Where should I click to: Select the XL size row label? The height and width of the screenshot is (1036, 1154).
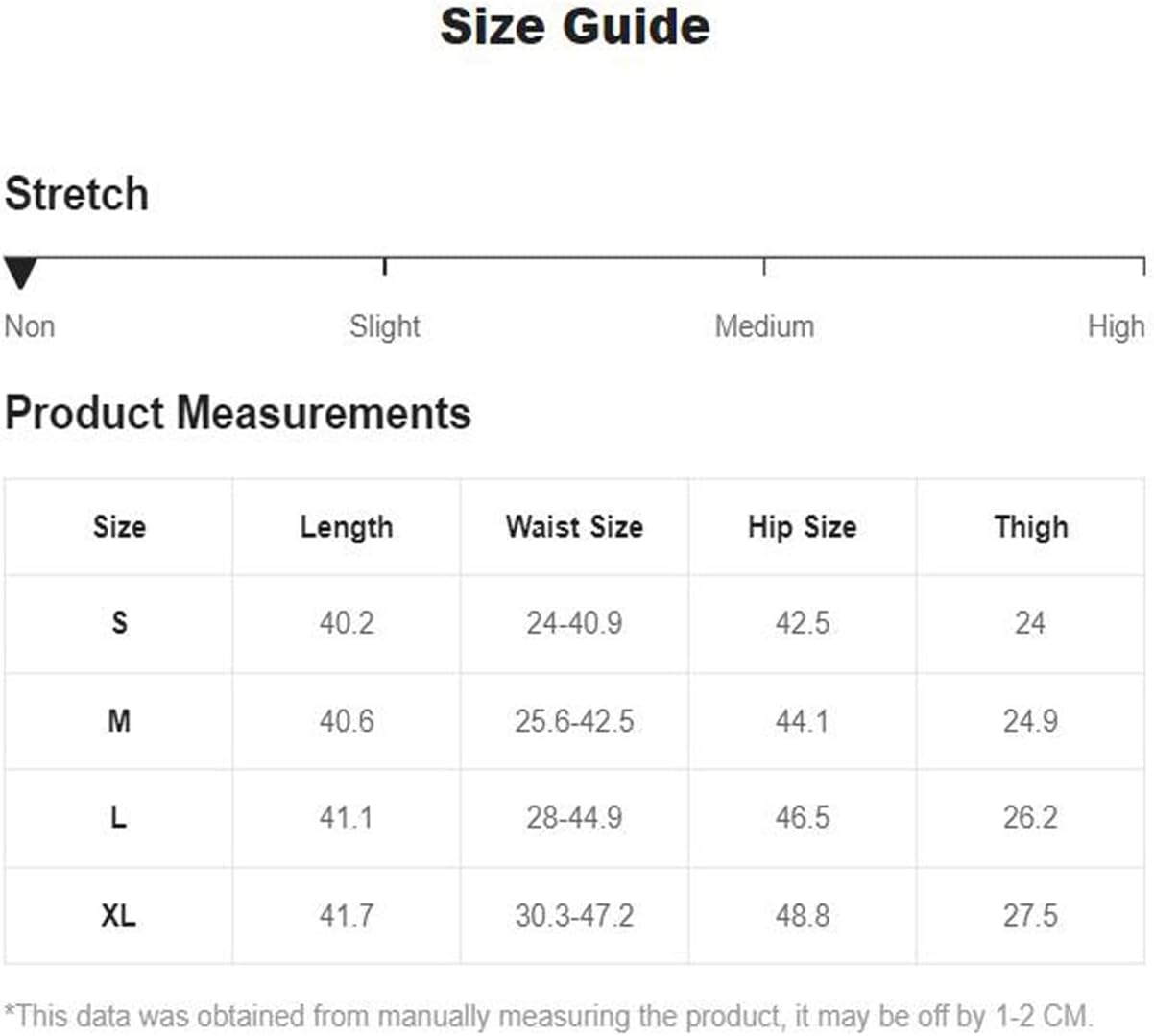[x=119, y=915]
